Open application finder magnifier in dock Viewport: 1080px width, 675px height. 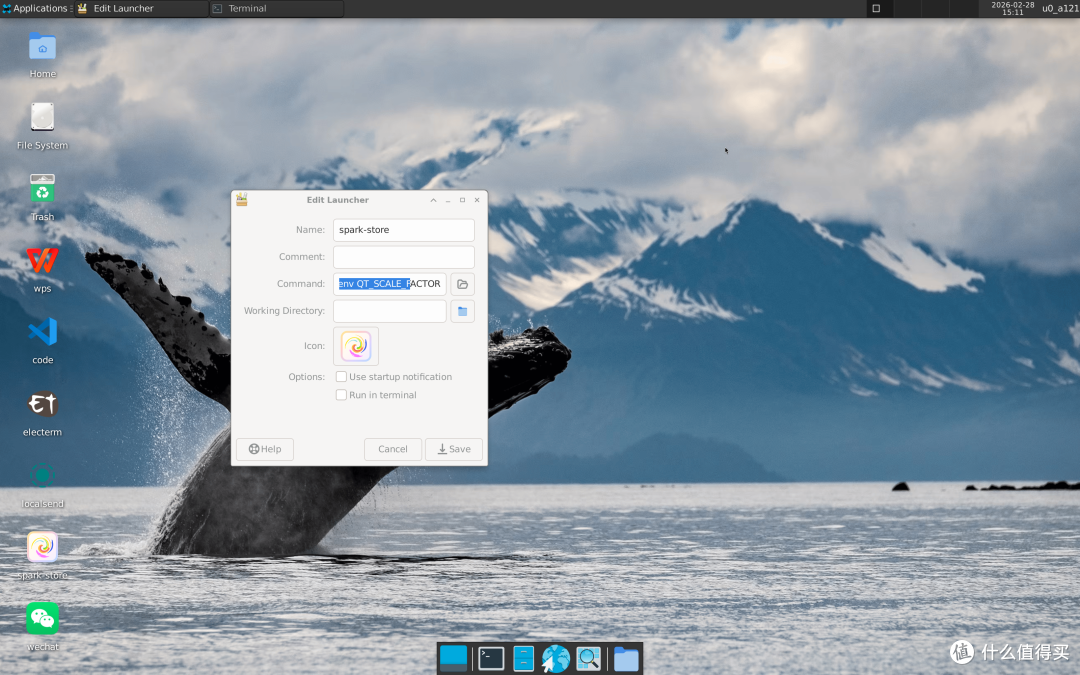[x=588, y=658]
